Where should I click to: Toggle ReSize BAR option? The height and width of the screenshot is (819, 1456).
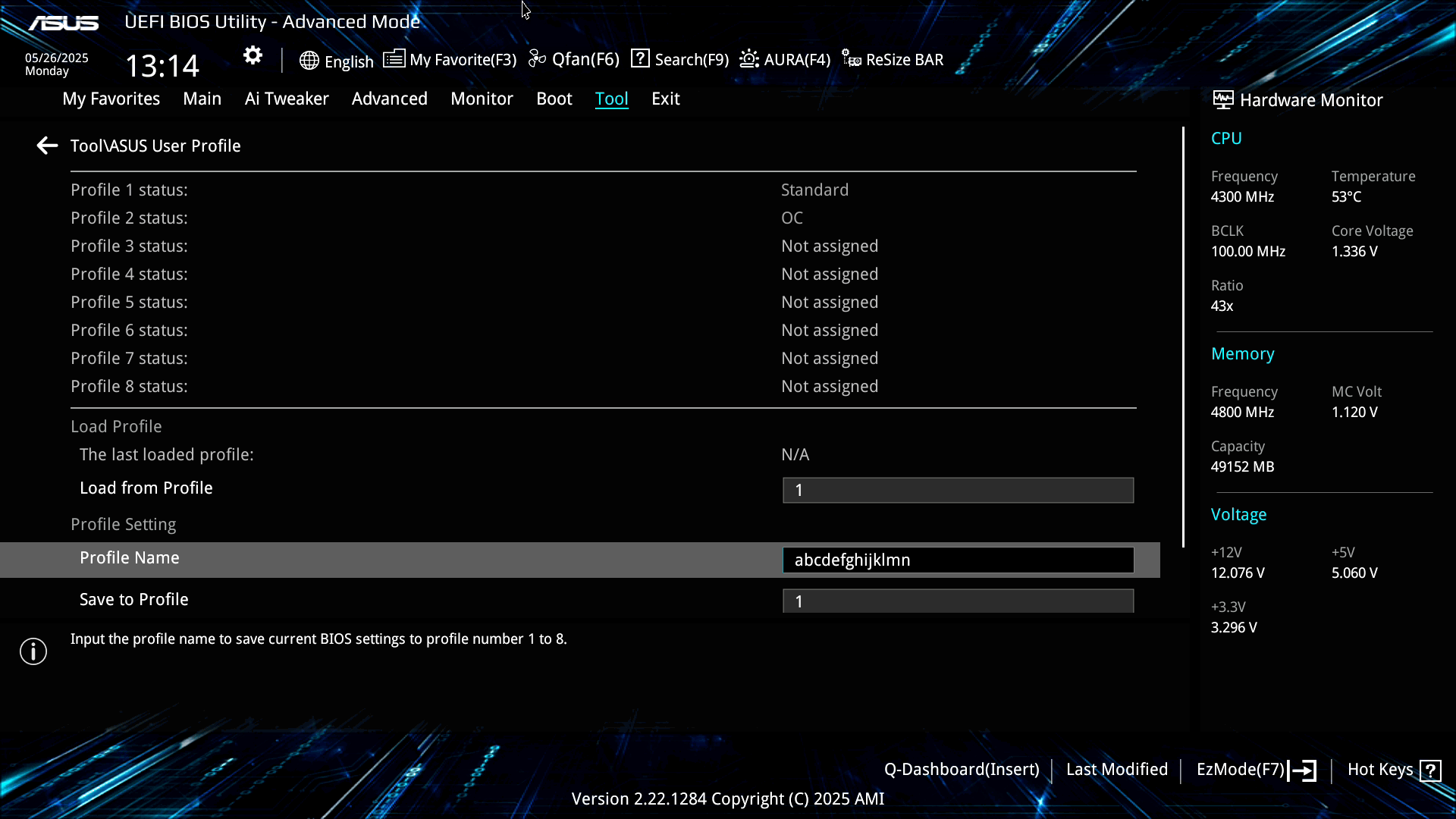[893, 59]
